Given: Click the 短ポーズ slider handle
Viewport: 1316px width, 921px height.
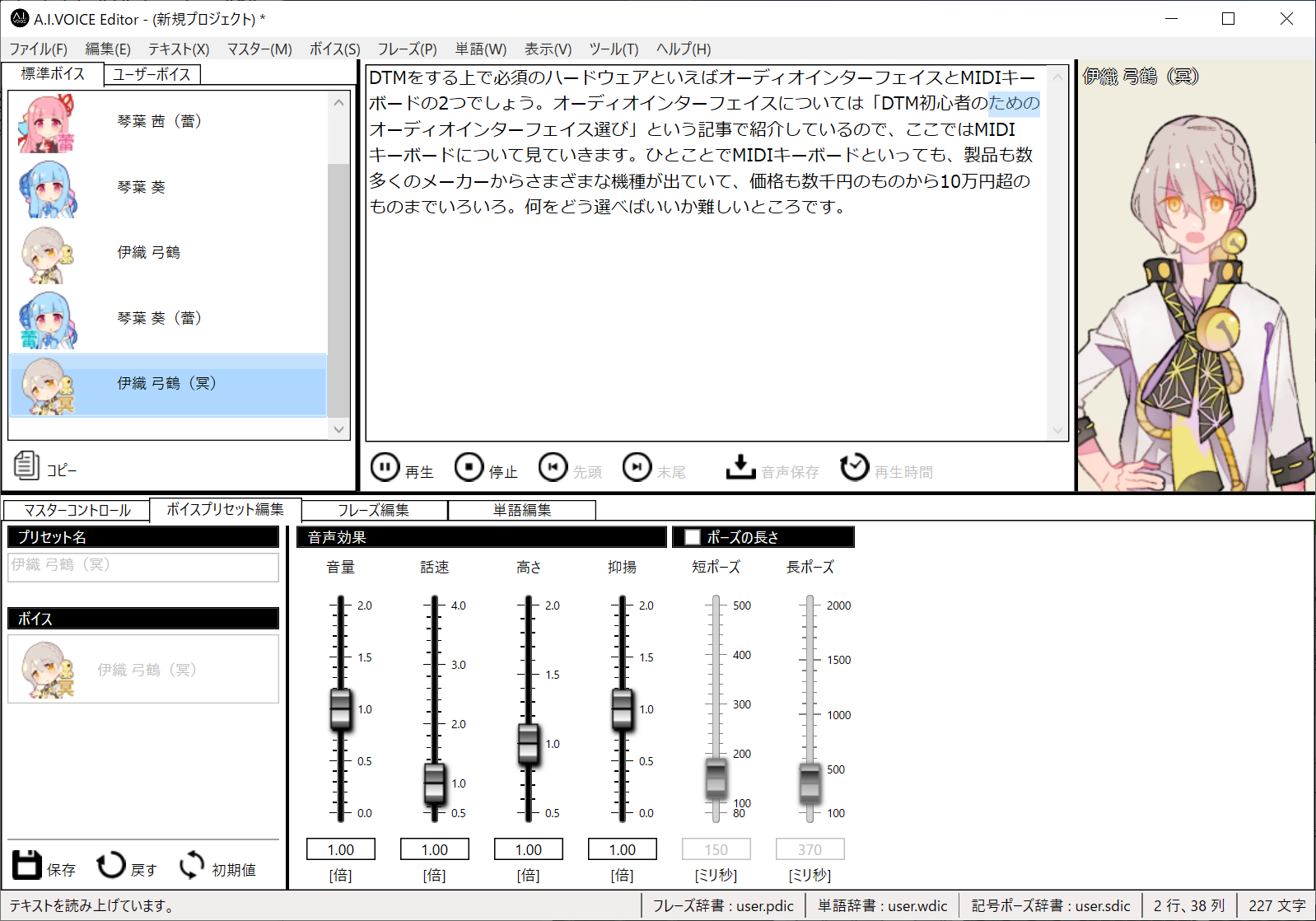Looking at the screenshot, I should pos(716,778).
